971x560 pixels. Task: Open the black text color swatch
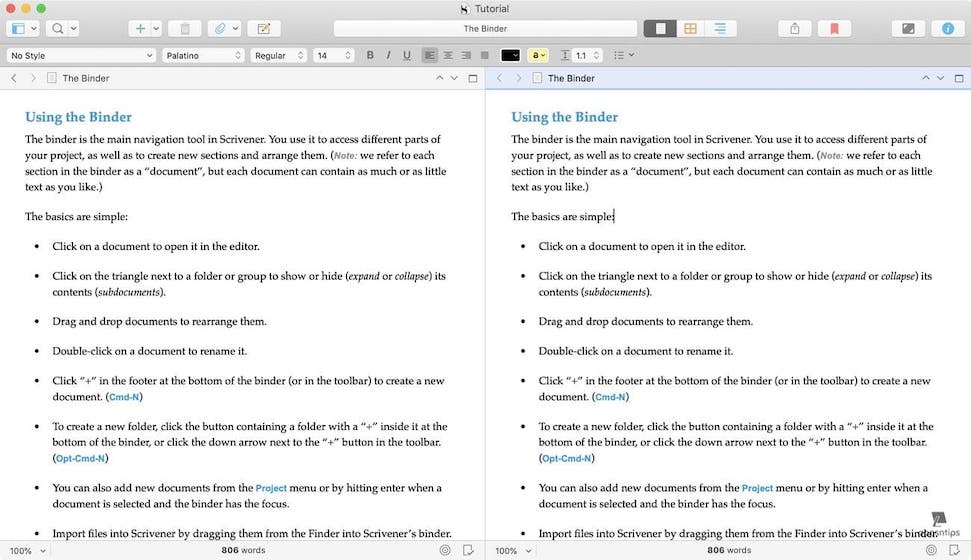[510, 56]
